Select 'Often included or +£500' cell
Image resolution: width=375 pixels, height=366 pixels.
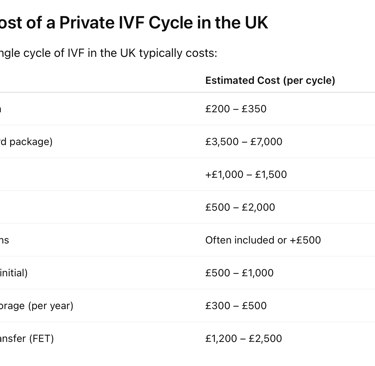(263, 240)
